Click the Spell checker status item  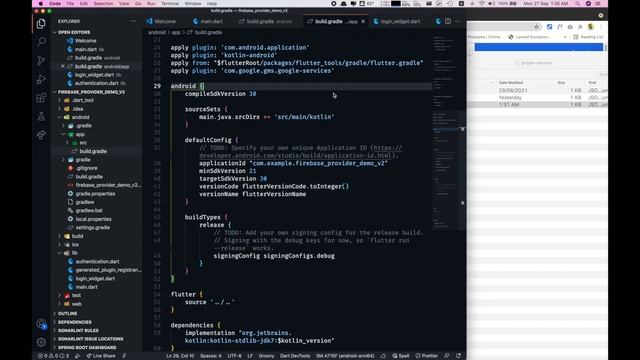coord(401,356)
